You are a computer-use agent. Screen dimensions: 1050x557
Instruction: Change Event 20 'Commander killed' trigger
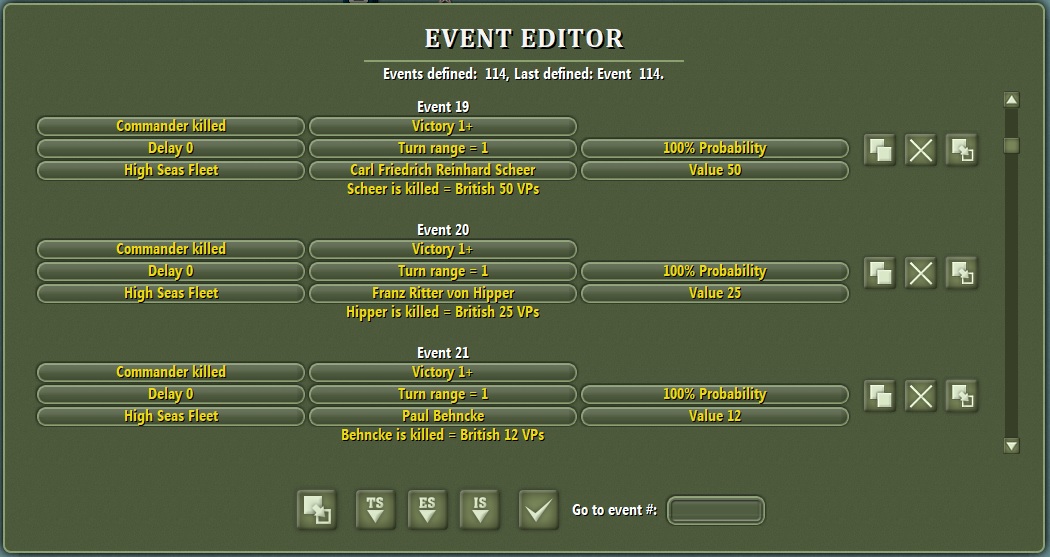pos(171,250)
